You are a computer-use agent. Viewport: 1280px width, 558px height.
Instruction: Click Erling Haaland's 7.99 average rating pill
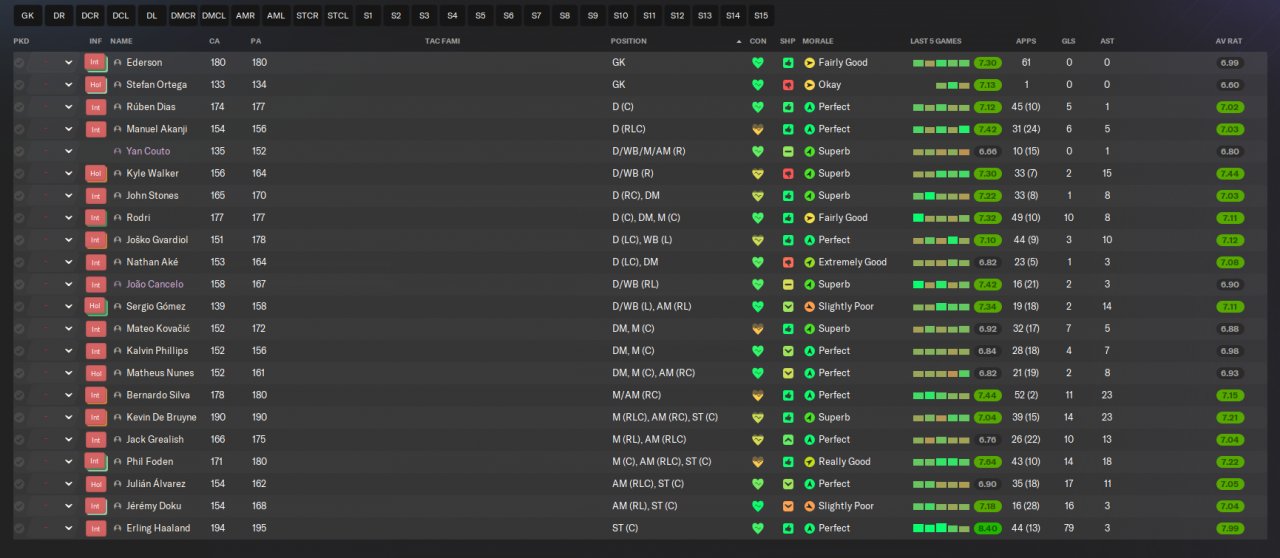pos(1230,528)
